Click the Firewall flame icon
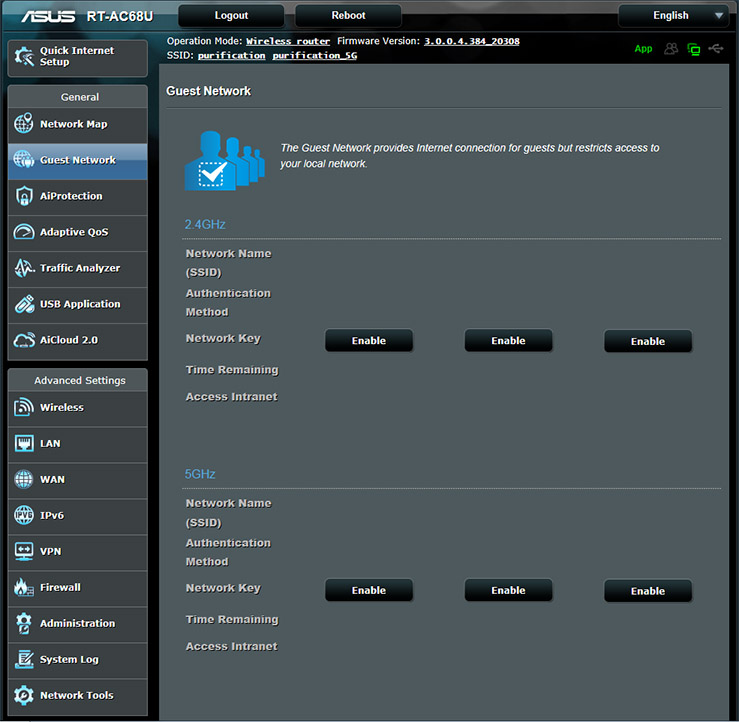The image size is (739, 722). click(x=24, y=587)
